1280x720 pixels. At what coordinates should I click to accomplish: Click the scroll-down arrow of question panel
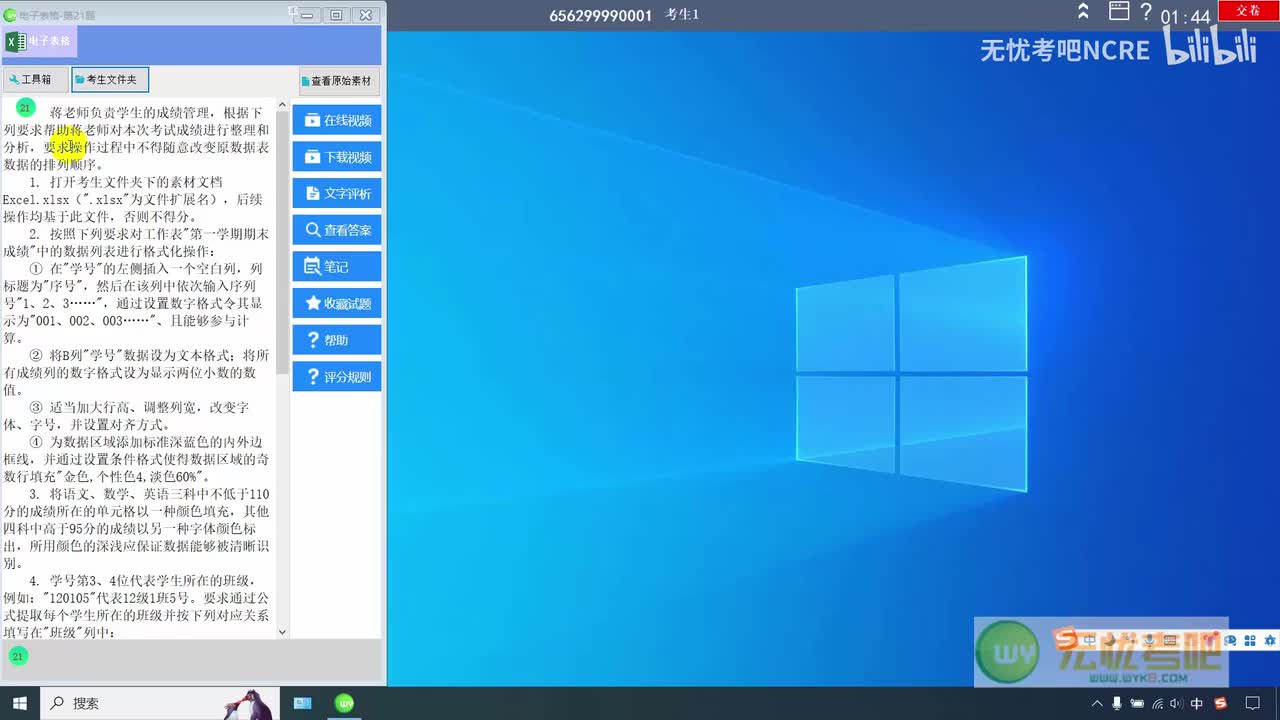(282, 631)
